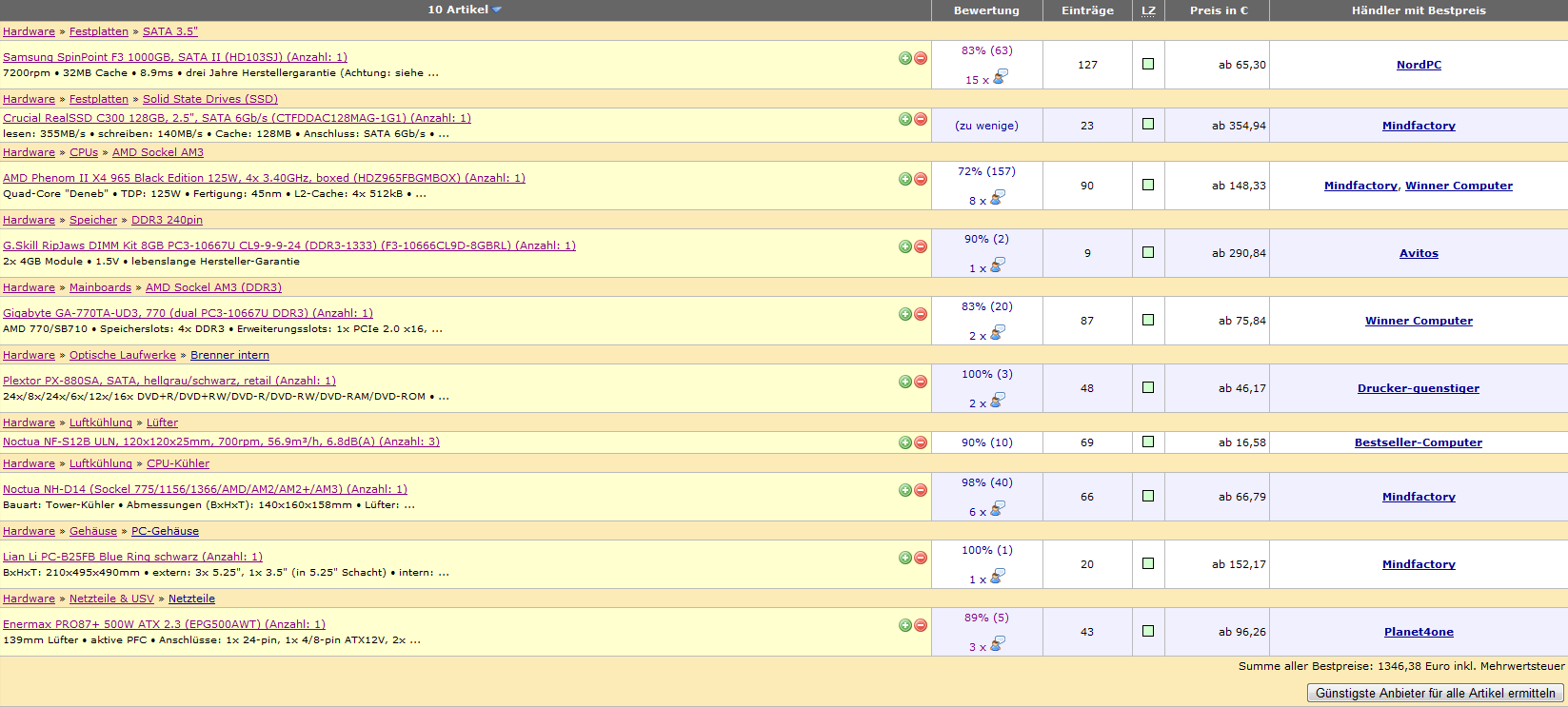Open the 10 Artikel sort dropdown arrow

click(497, 10)
